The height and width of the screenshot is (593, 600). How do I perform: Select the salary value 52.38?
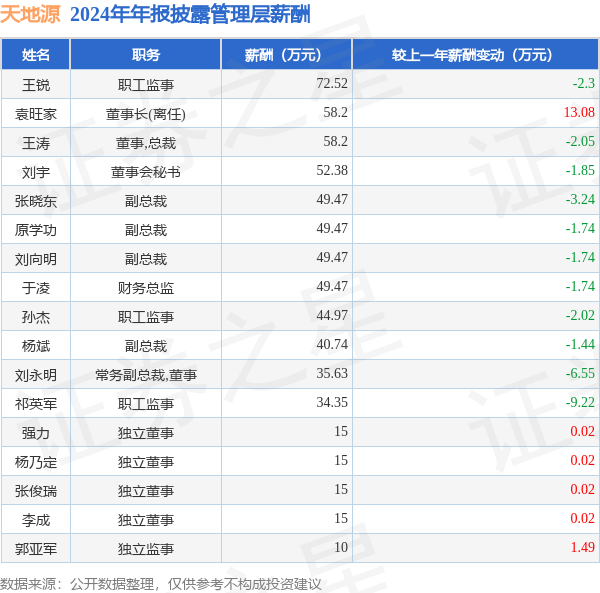tap(332, 170)
